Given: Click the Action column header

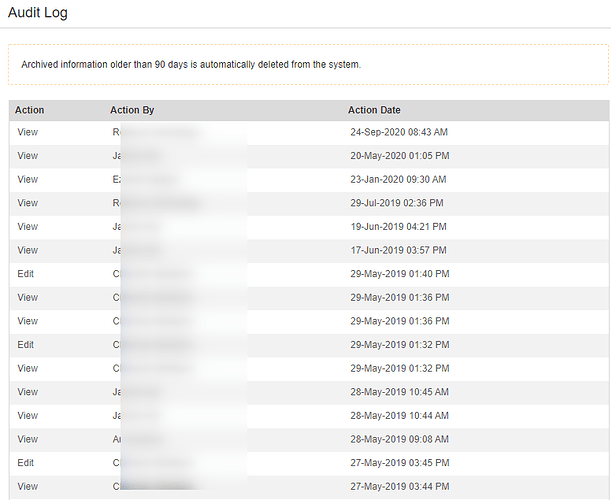Looking at the screenshot, I should pyautogui.click(x=30, y=110).
